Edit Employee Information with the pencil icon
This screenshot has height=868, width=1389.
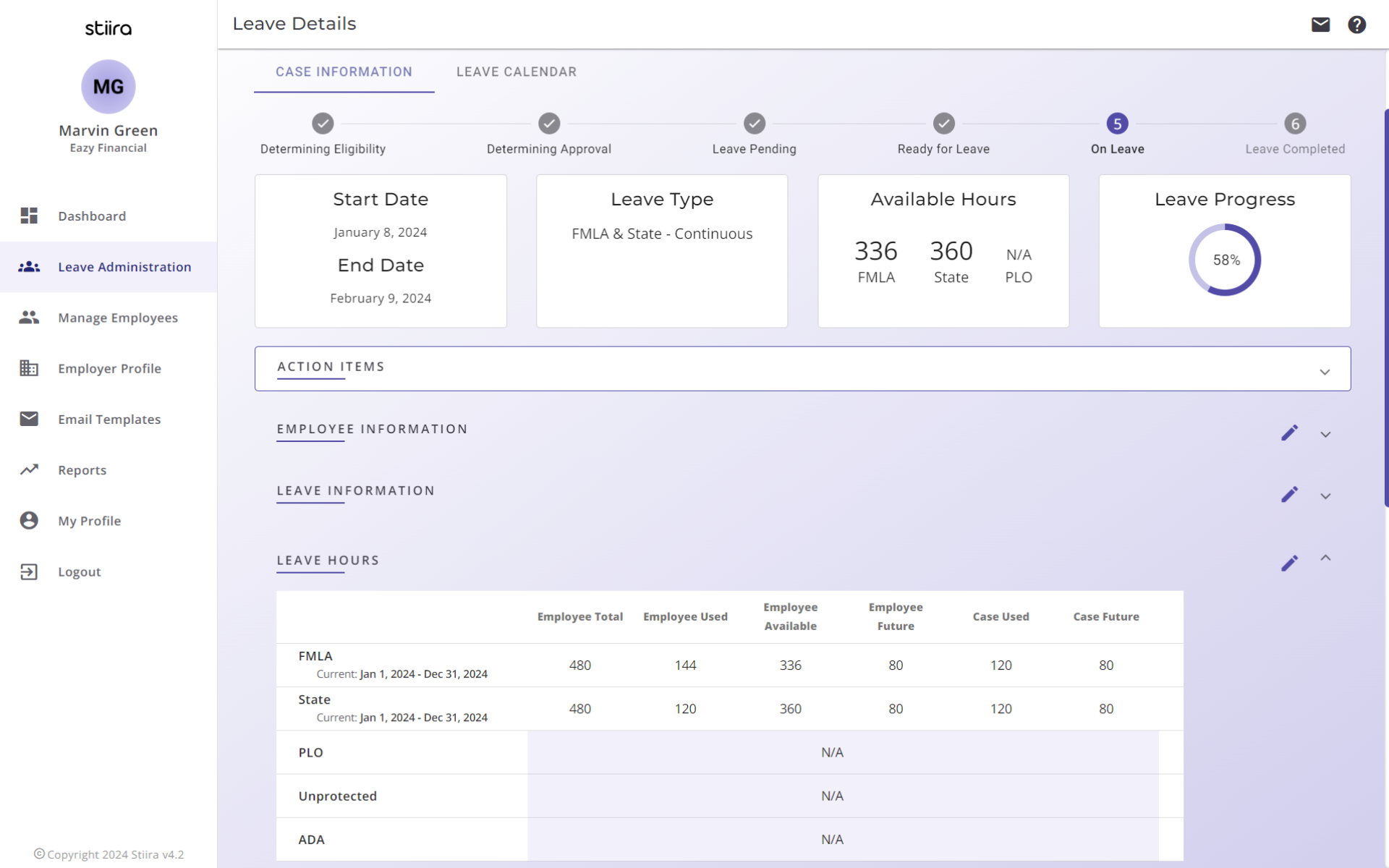[x=1289, y=433]
